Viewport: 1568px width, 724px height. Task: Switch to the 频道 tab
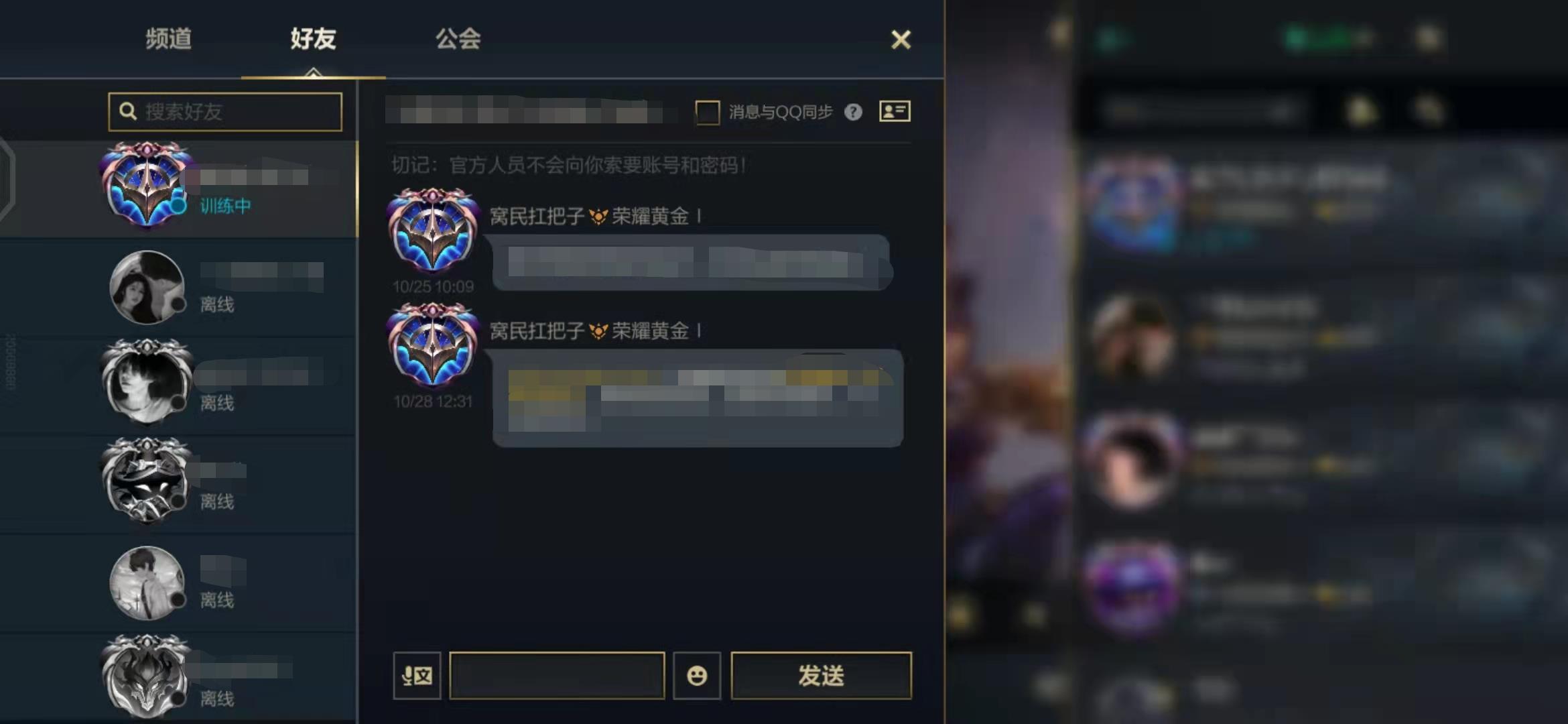(169, 39)
